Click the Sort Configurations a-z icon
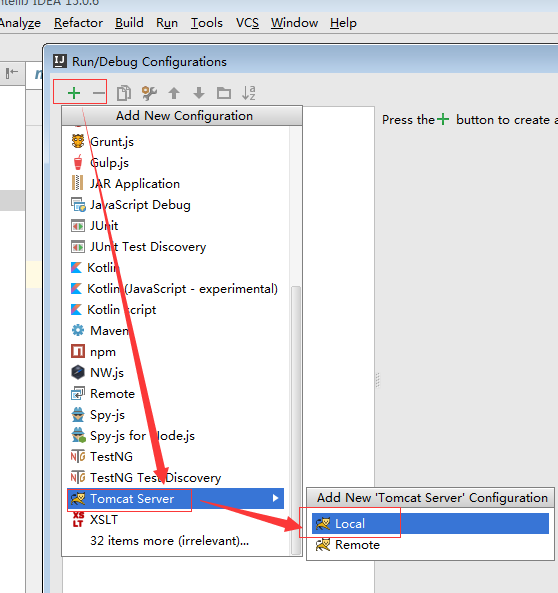The image size is (558, 593). click(x=249, y=93)
